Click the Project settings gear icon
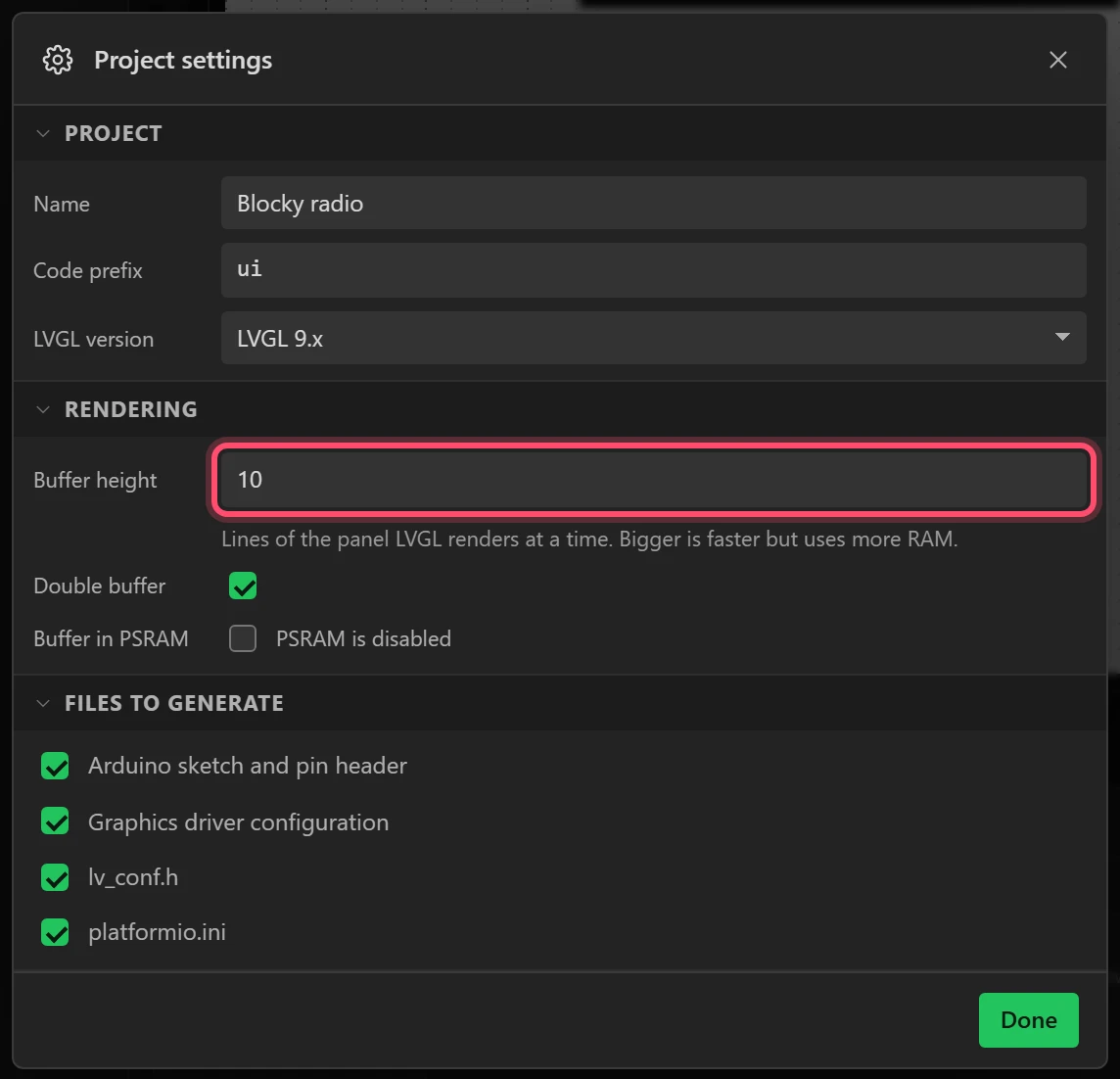1120x1079 pixels. click(x=57, y=60)
